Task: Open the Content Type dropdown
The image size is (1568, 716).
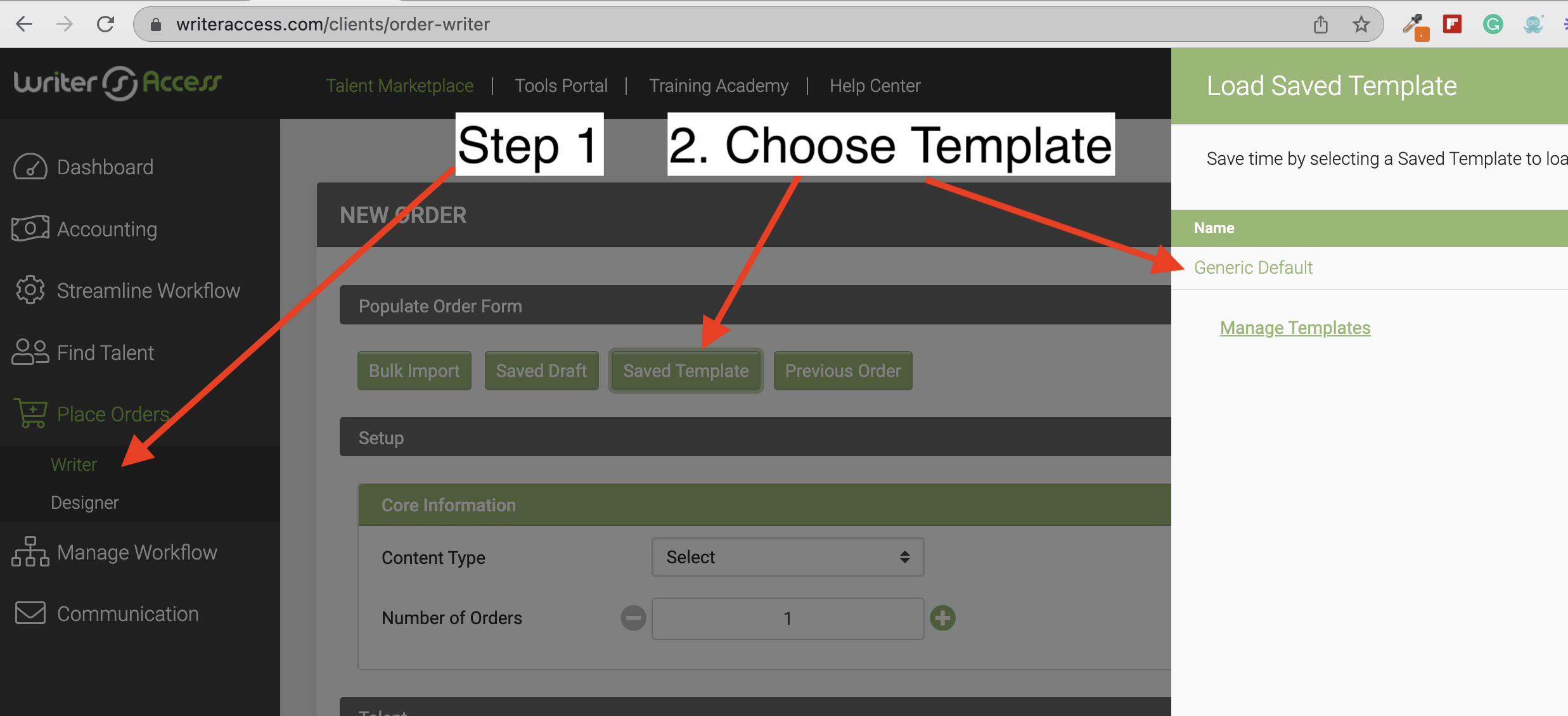Action: [x=788, y=557]
